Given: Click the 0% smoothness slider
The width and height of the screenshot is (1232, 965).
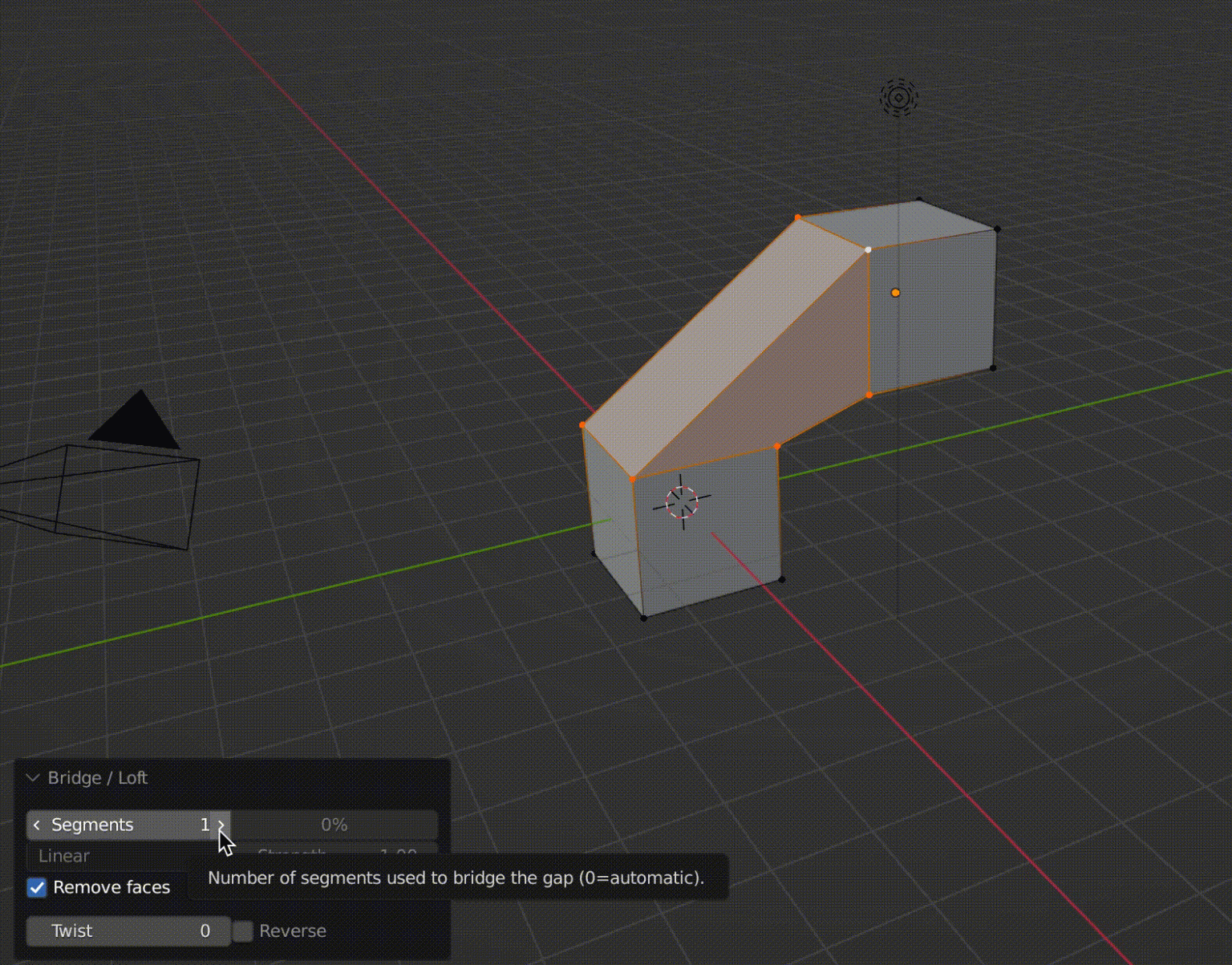Looking at the screenshot, I should pos(334,824).
